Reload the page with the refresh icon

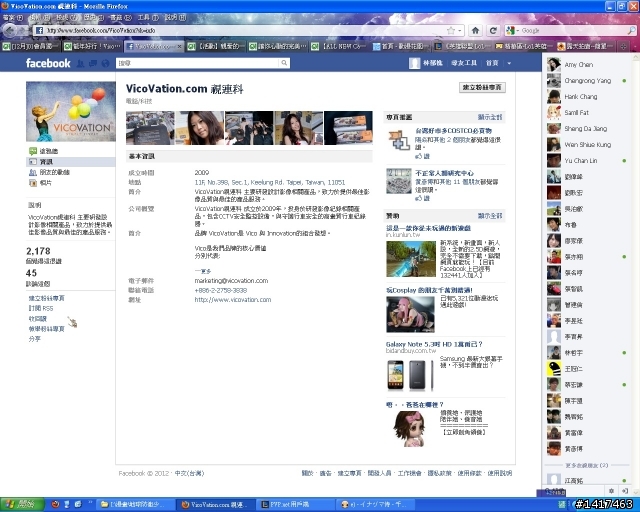tap(493, 31)
